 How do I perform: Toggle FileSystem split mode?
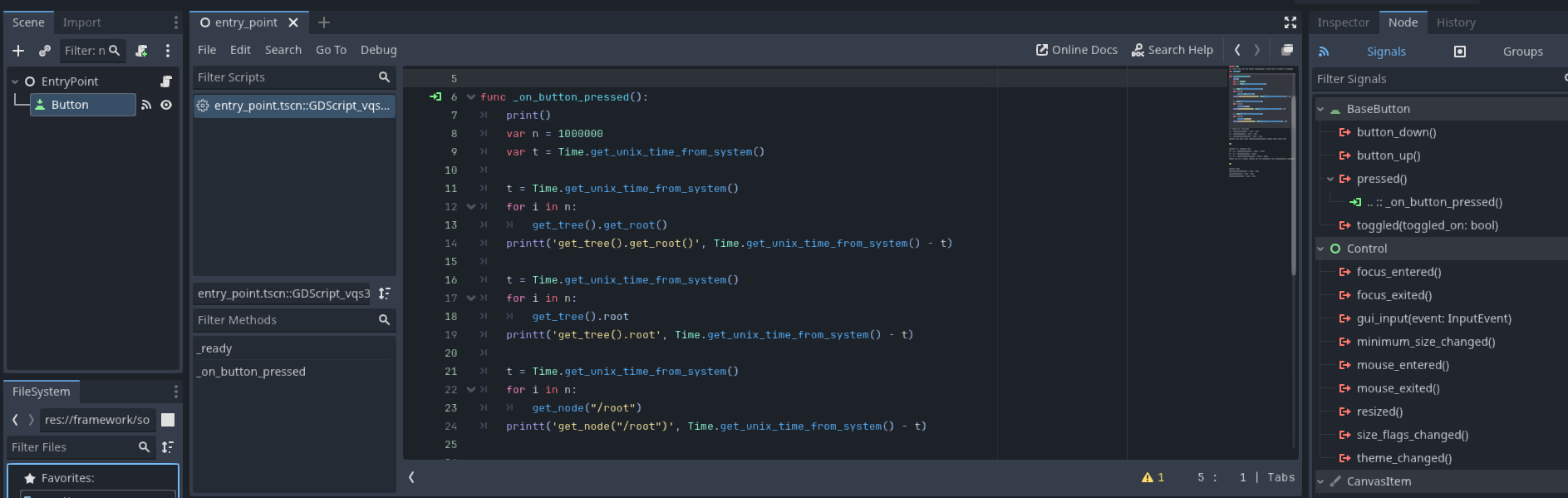168,420
